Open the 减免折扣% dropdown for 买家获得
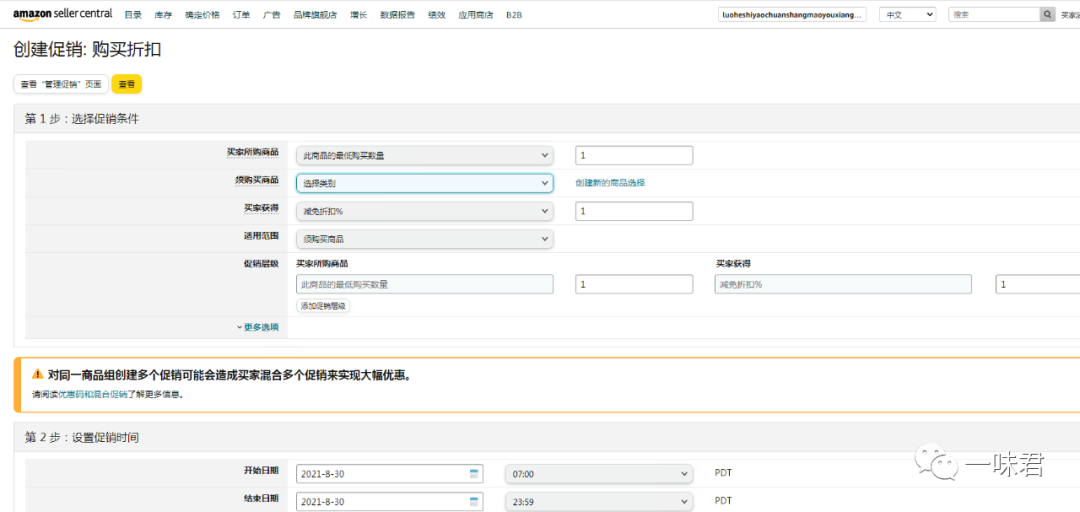 pos(425,212)
